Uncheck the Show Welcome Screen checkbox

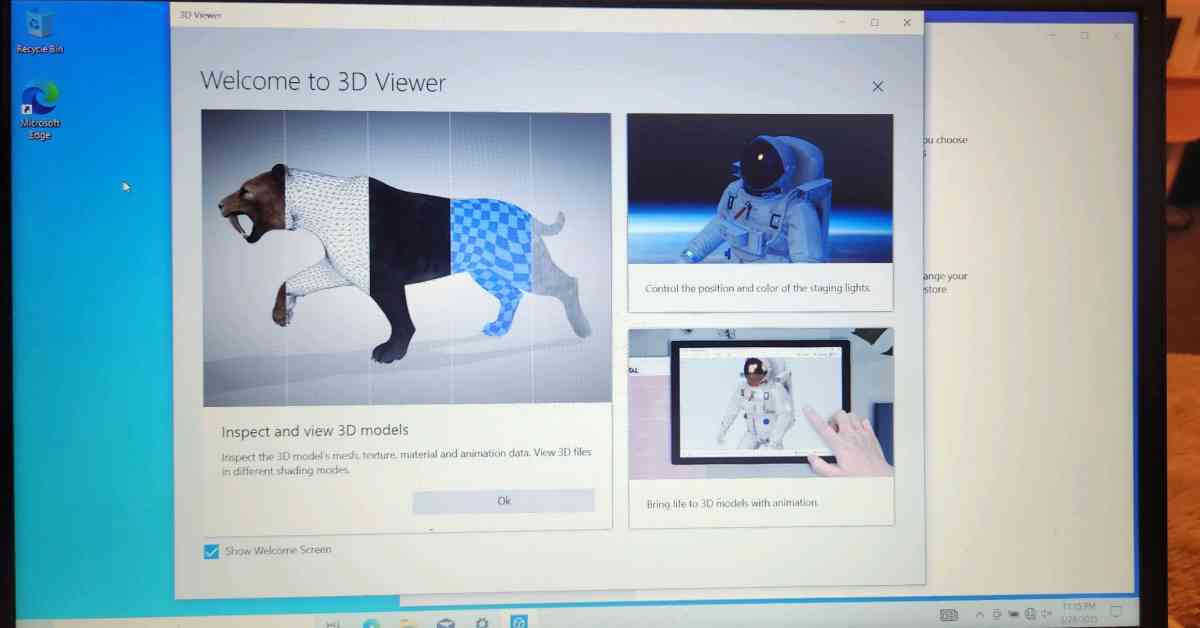[211, 550]
